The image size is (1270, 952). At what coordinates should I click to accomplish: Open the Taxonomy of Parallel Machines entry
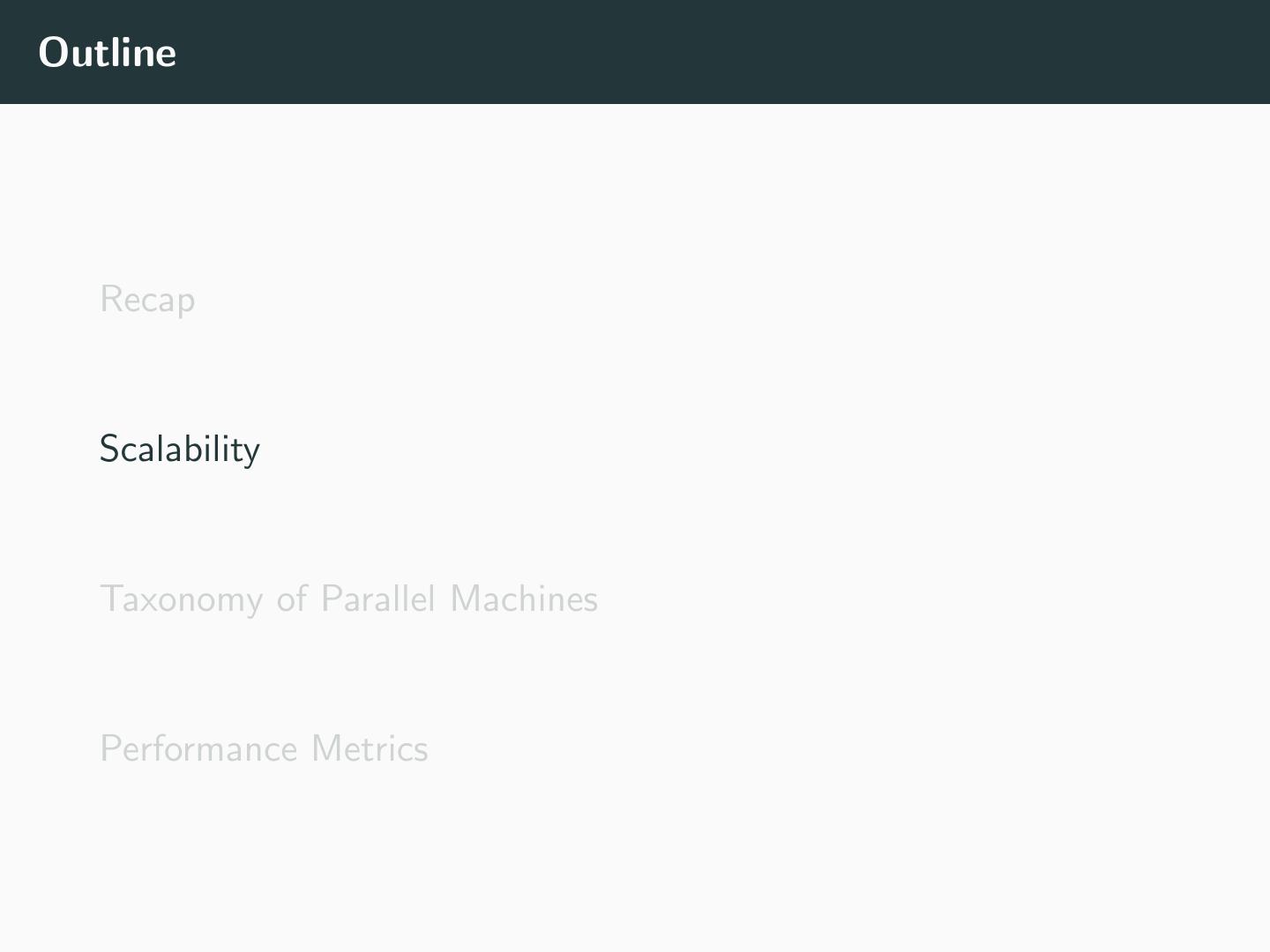click(x=348, y=599)
